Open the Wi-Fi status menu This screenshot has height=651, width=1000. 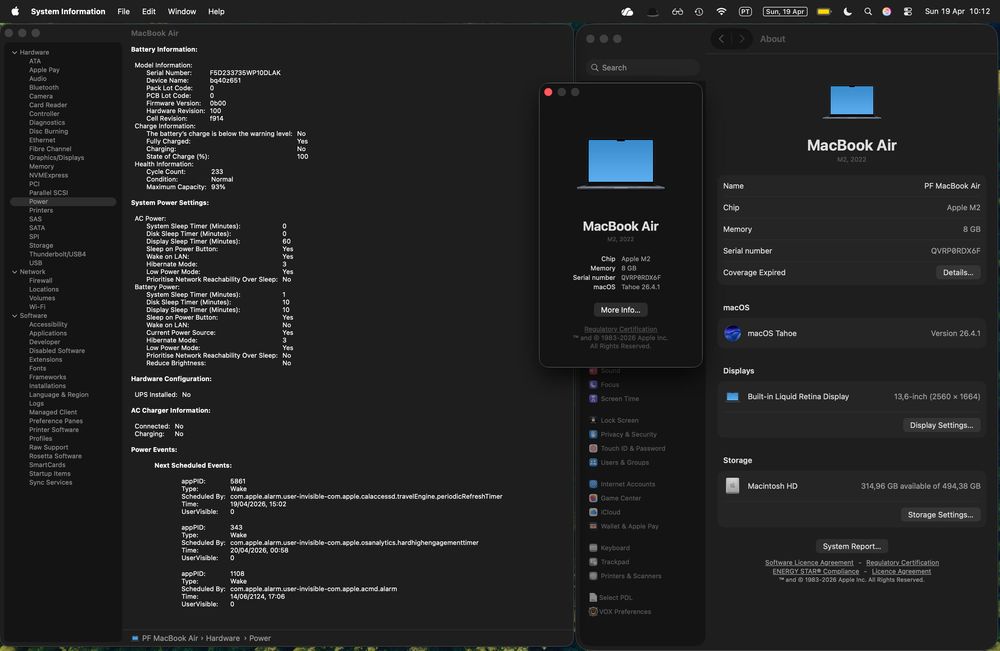(x=721, y=11)
